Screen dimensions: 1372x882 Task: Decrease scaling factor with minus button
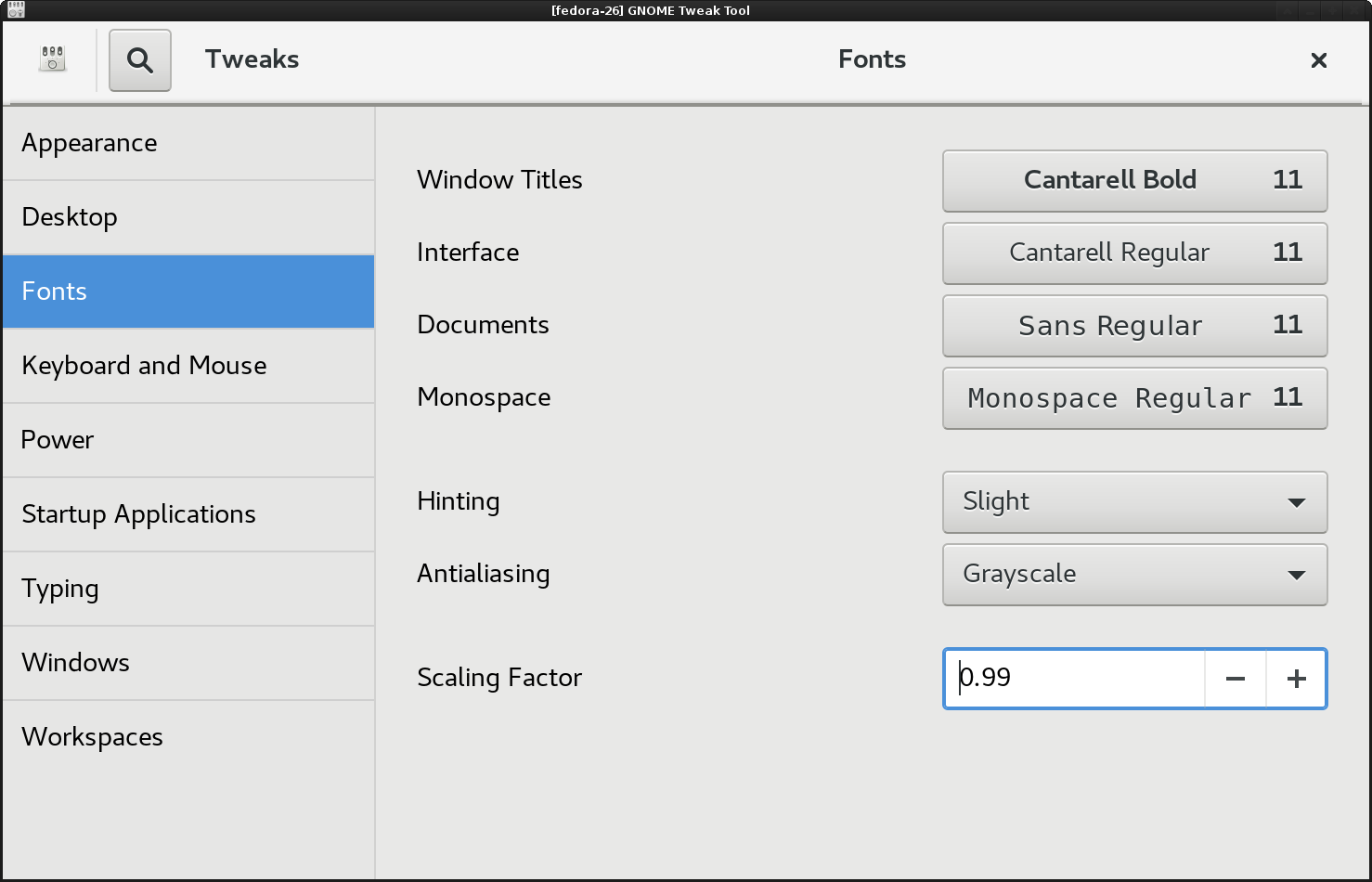tap(1236, 679)
